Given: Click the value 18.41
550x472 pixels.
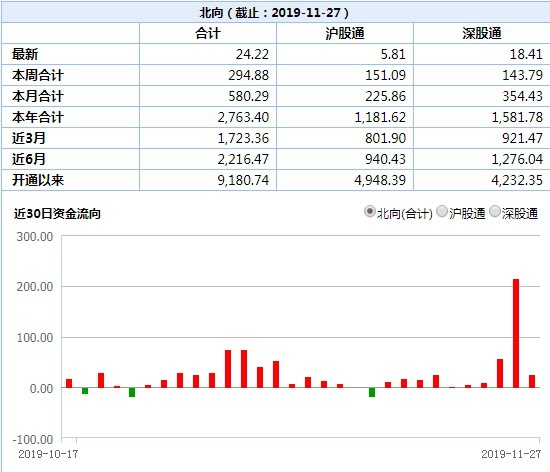Looking at the screenshot, I should 526,54.
